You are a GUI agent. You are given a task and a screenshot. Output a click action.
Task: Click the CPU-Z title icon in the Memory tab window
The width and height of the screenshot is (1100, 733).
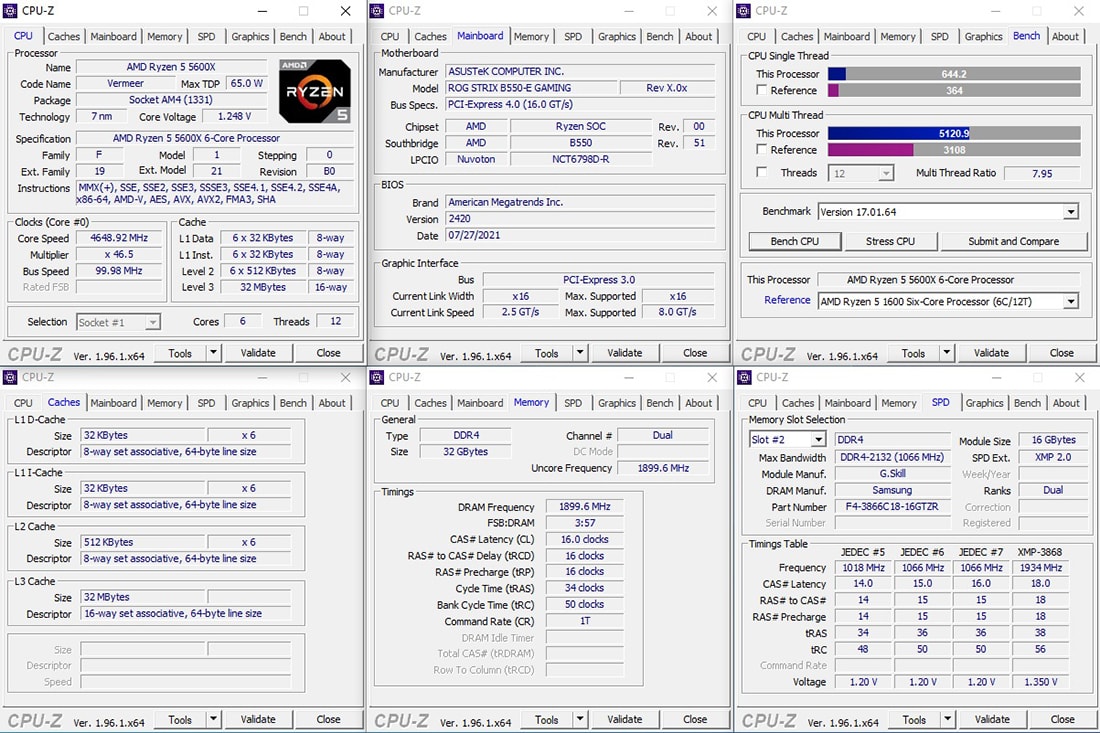(x=377, y=377)
